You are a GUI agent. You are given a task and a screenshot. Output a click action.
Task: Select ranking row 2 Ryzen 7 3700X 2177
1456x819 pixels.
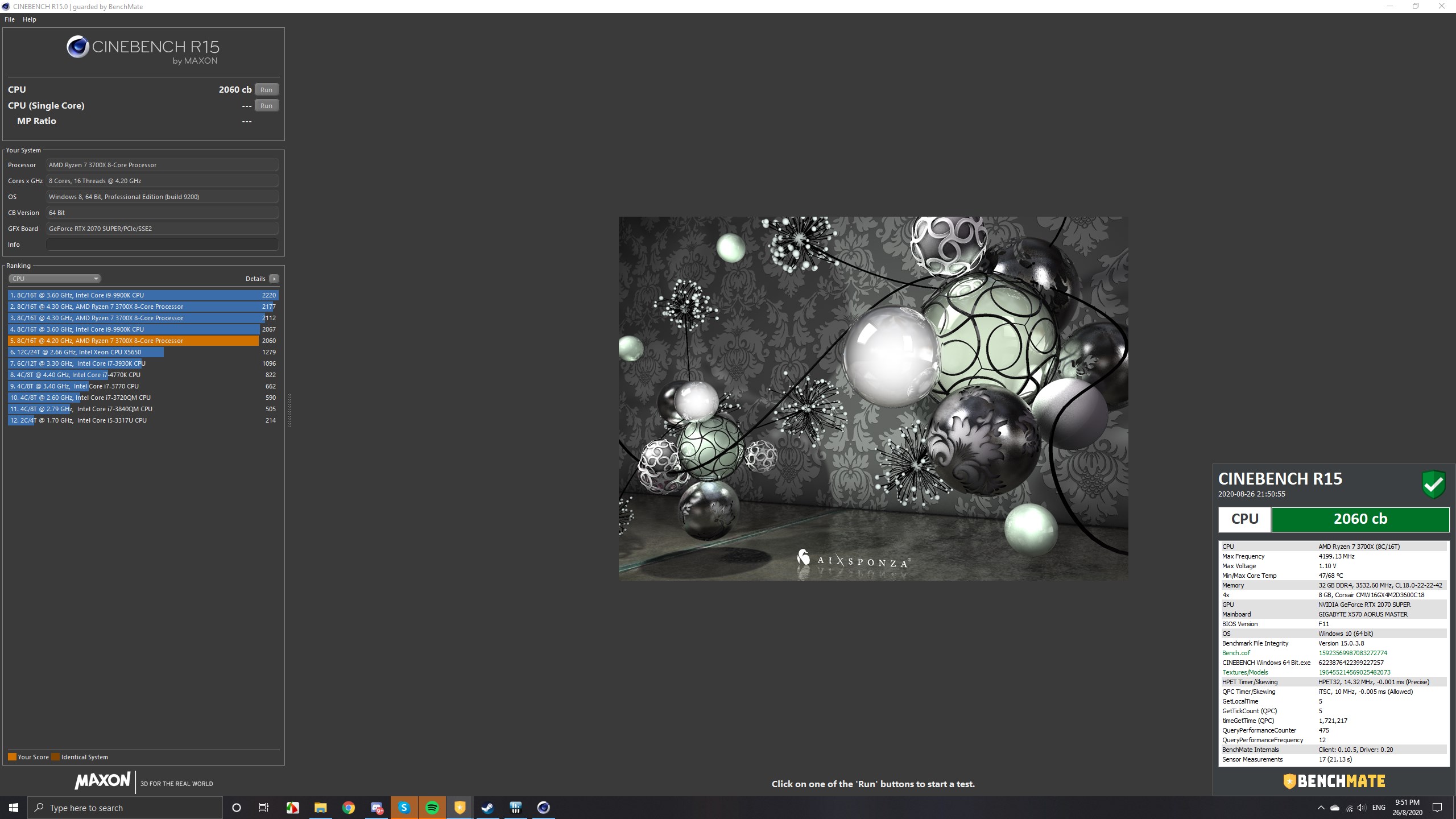[143, 307]
